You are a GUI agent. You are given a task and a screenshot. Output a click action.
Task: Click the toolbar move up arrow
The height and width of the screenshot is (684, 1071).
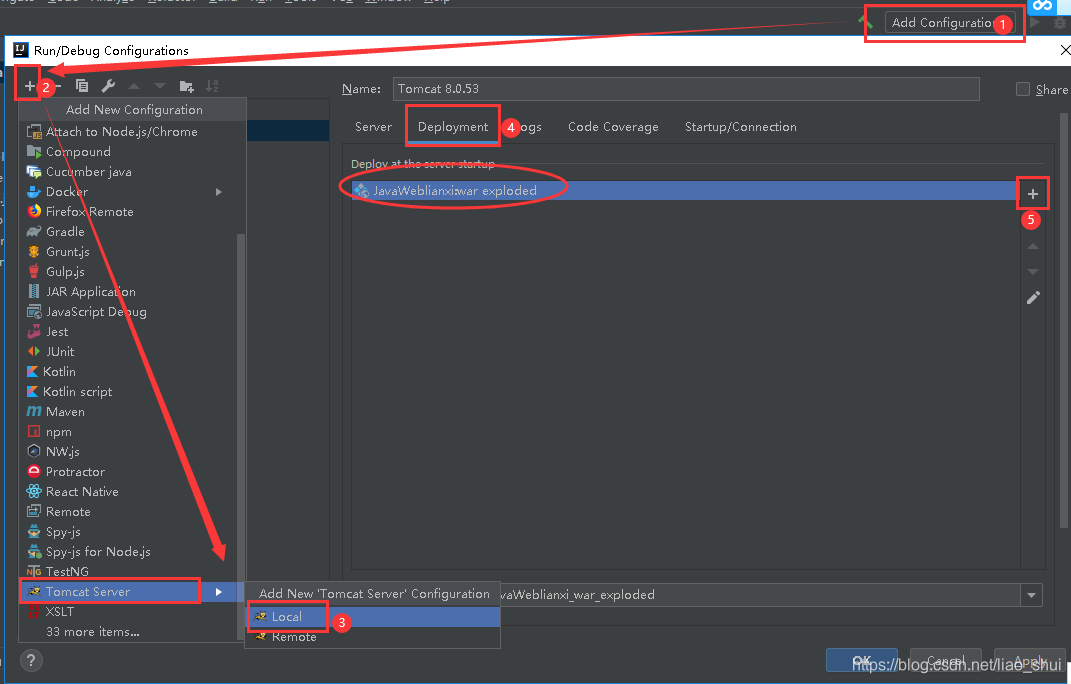click(134, 86)
